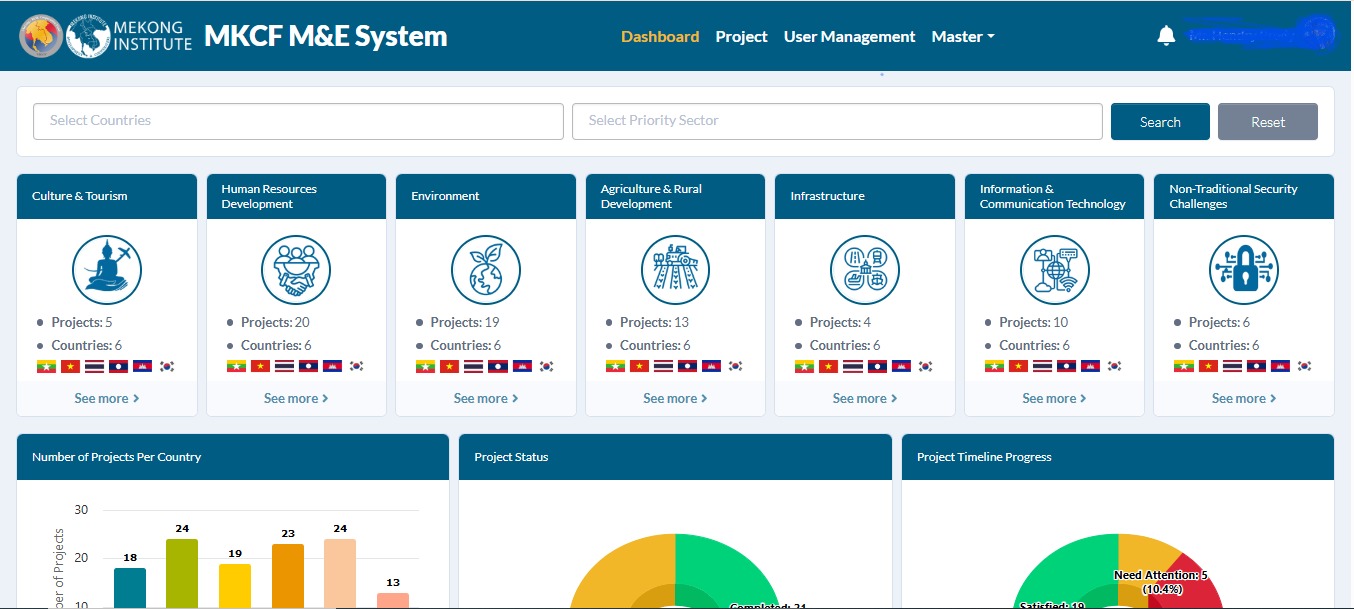Click the Culture & Tourism Buddha icon
The height and width of the screenshot is (609, 1354).
pyautogui.click(x=107, y=270)
